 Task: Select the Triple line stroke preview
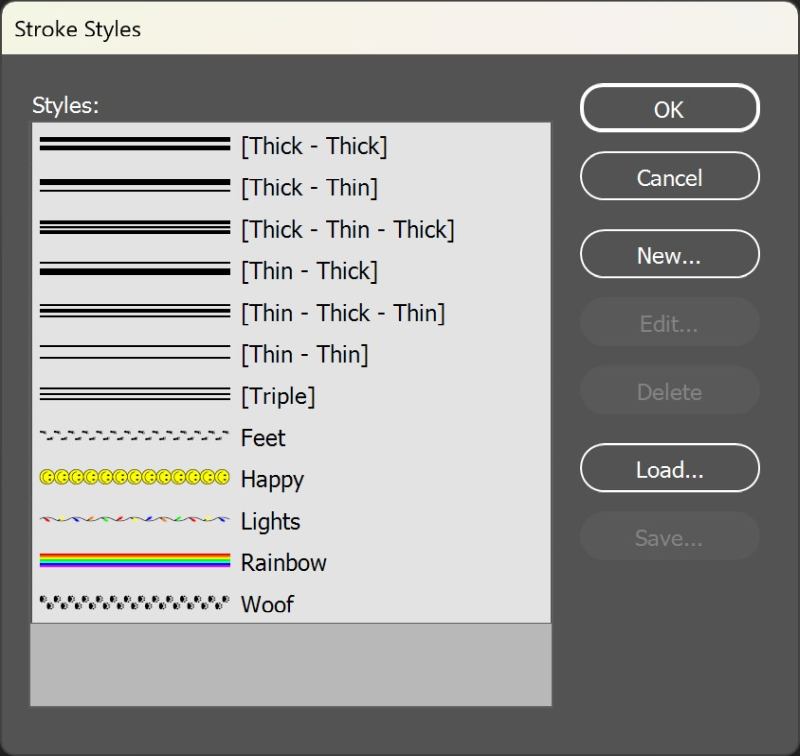135,395
